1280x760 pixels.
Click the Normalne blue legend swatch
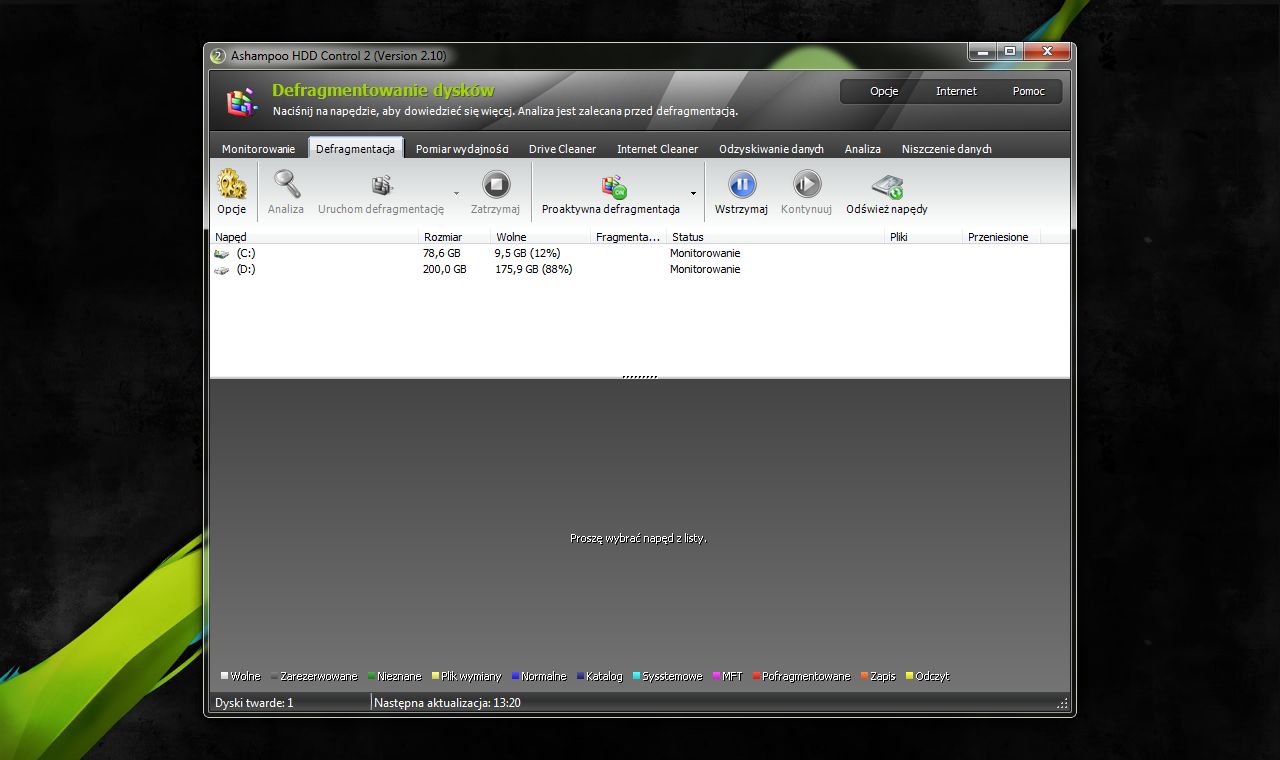[516, 677]
